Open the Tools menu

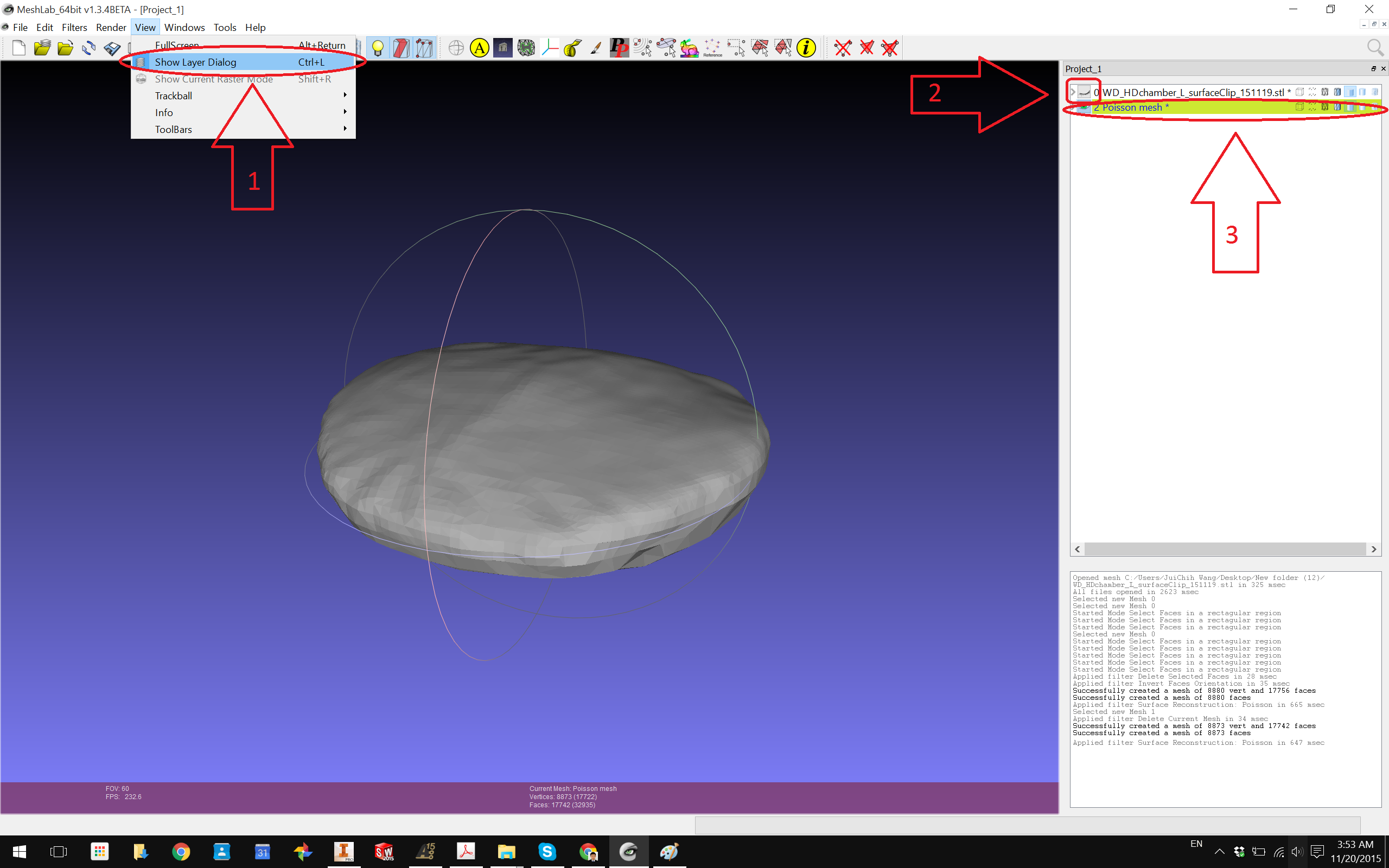[x=225, y=27]
